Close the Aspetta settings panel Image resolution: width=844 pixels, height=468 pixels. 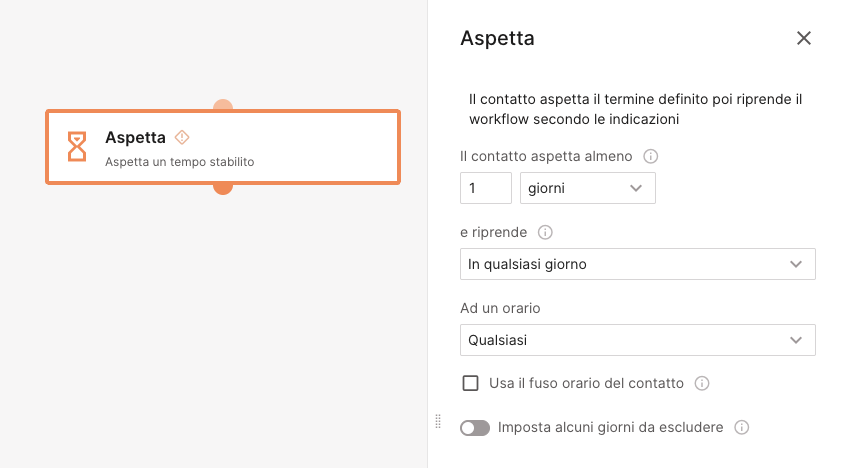[803, 38]
